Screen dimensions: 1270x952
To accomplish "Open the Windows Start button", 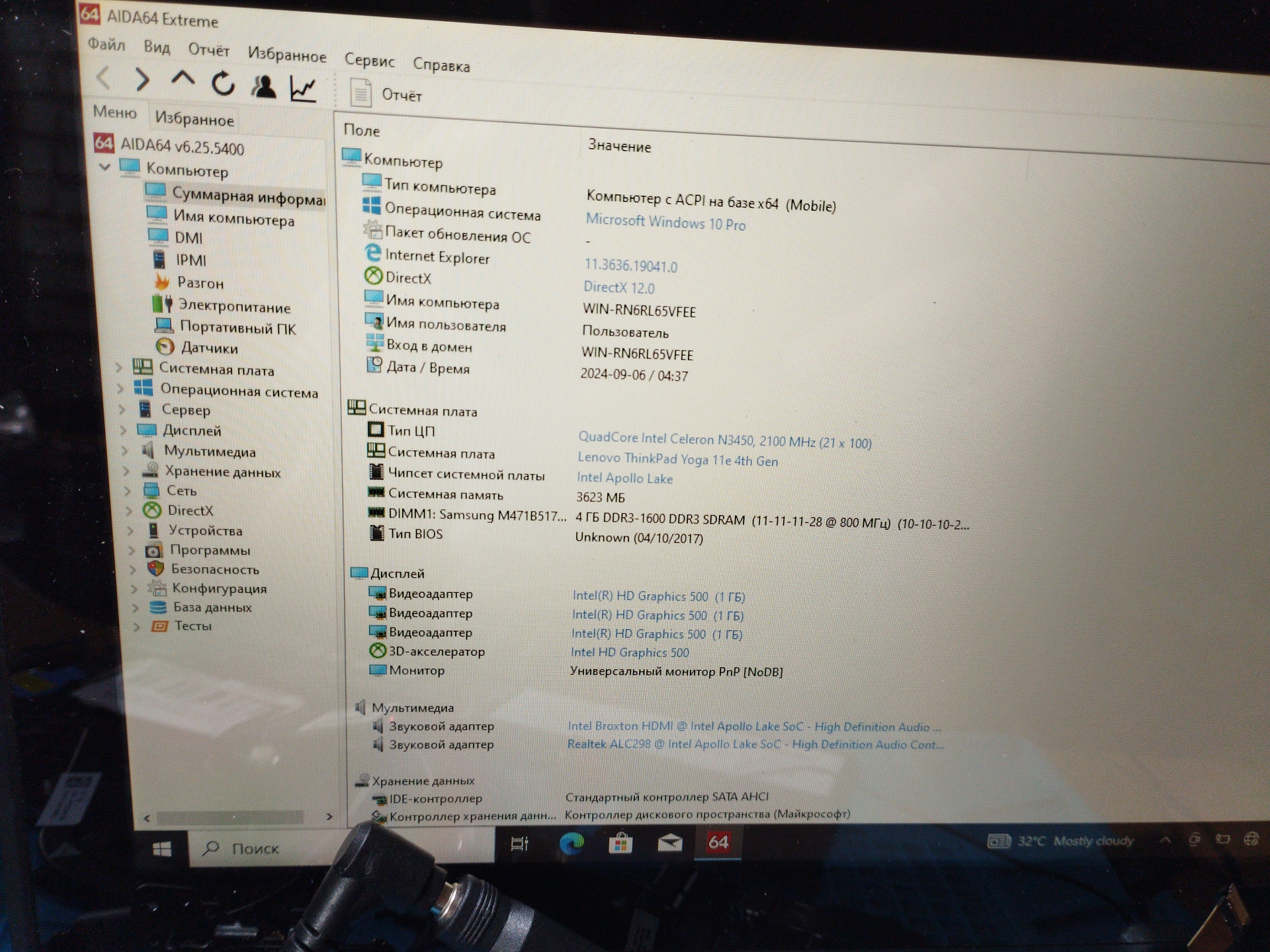I will pos(162,850).
